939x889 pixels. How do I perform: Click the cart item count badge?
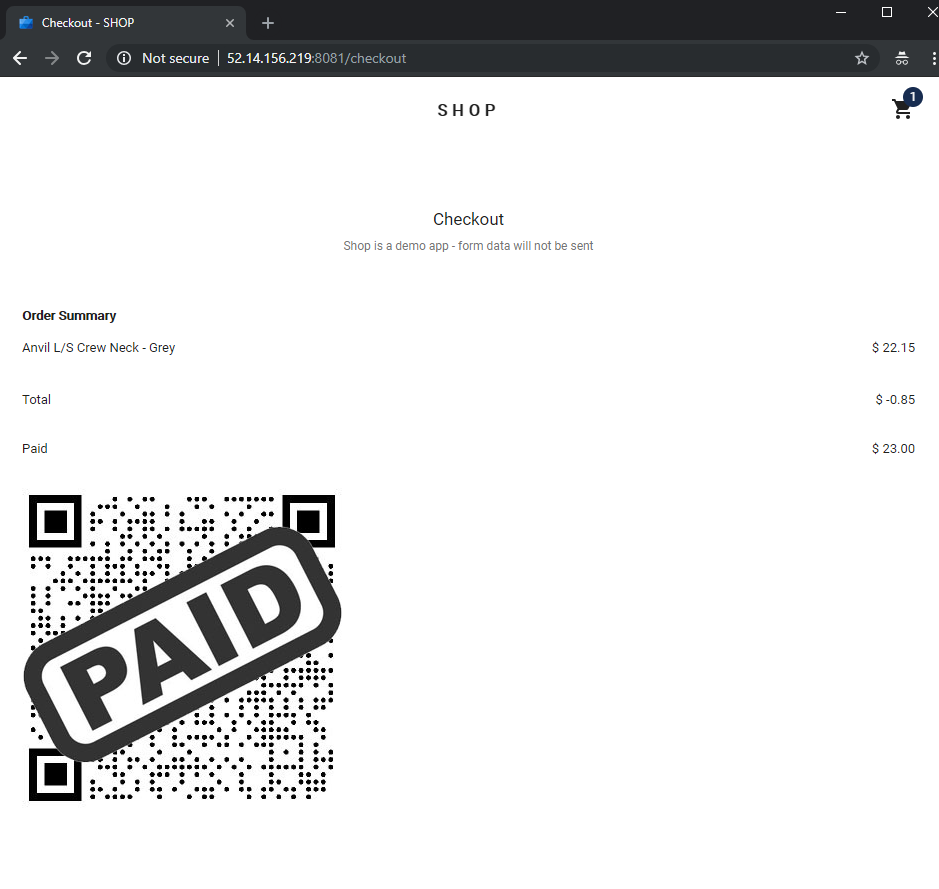click(913, 96)
